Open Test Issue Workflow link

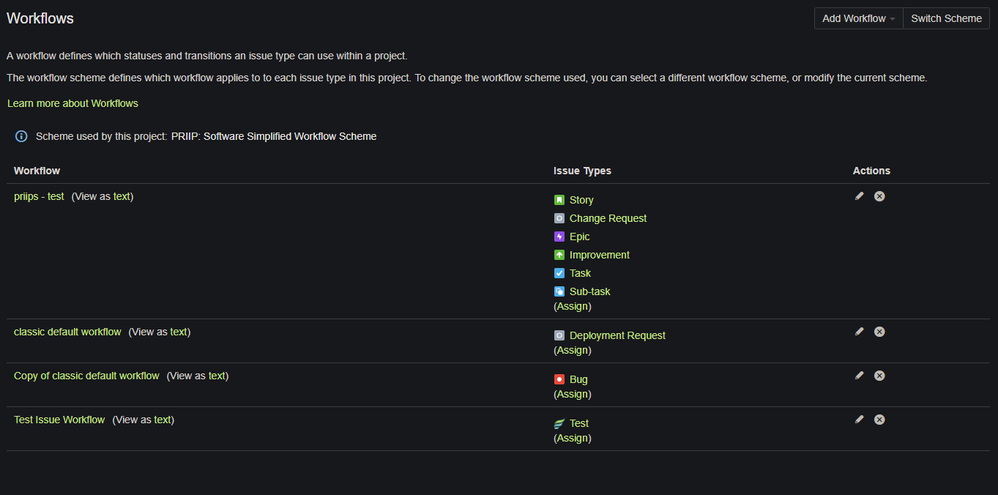point(59,419)
